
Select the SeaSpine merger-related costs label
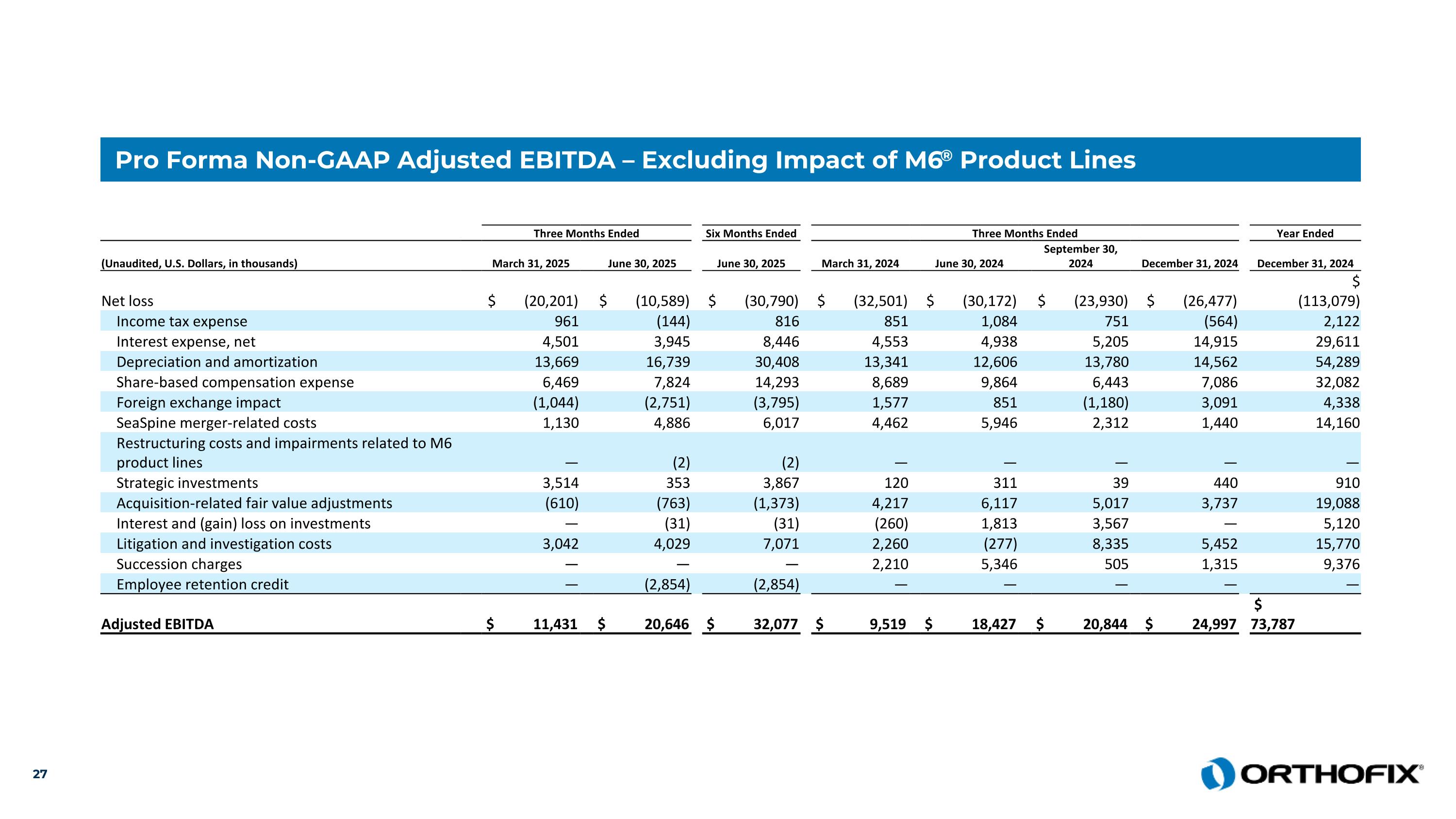[216, 423]
